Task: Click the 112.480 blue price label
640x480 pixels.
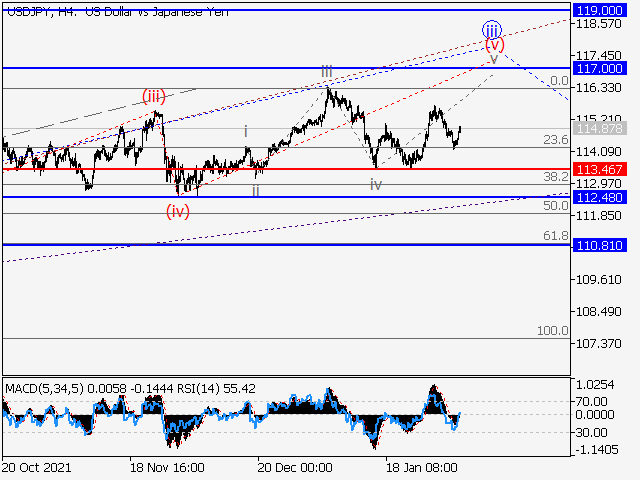Action: (599, 198)
